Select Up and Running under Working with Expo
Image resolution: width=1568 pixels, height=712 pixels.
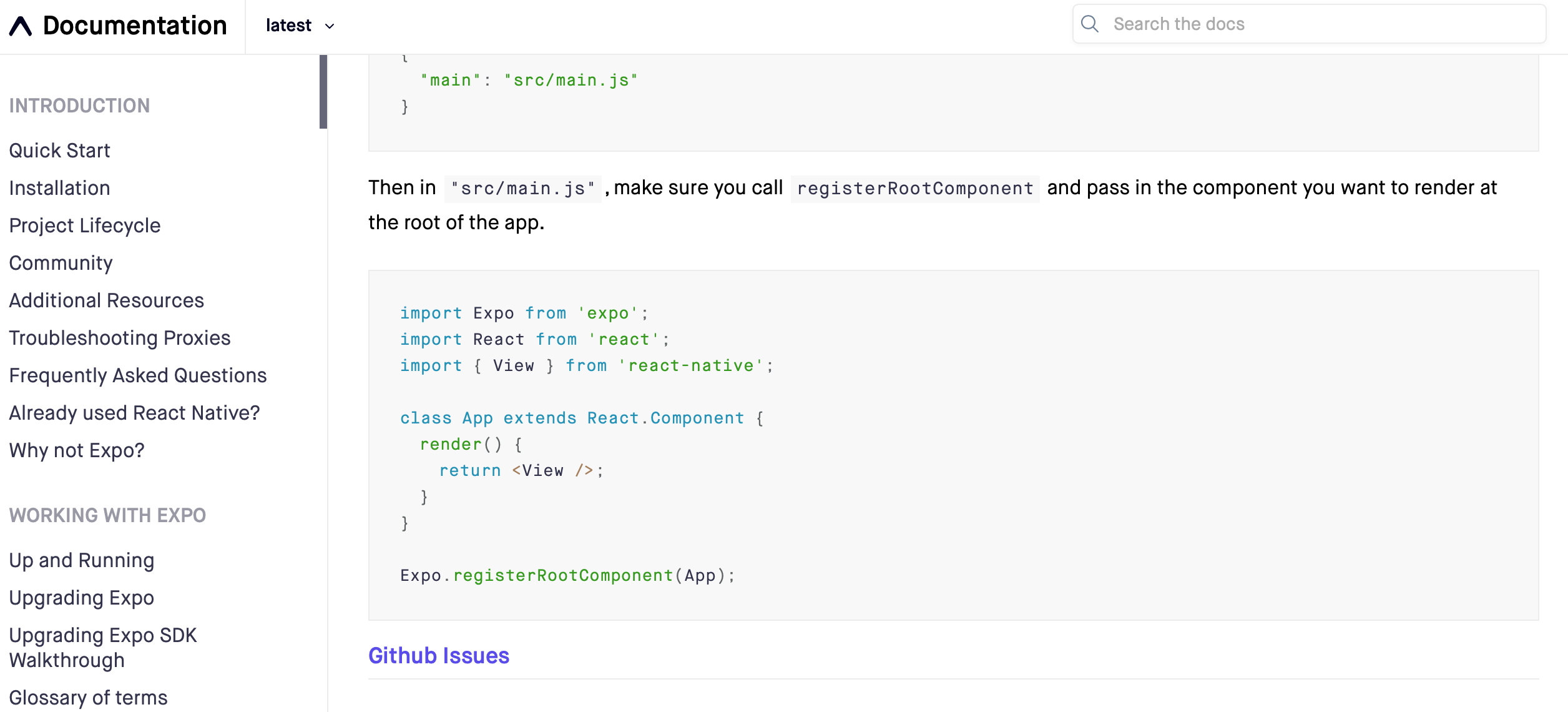pos(81,560)
